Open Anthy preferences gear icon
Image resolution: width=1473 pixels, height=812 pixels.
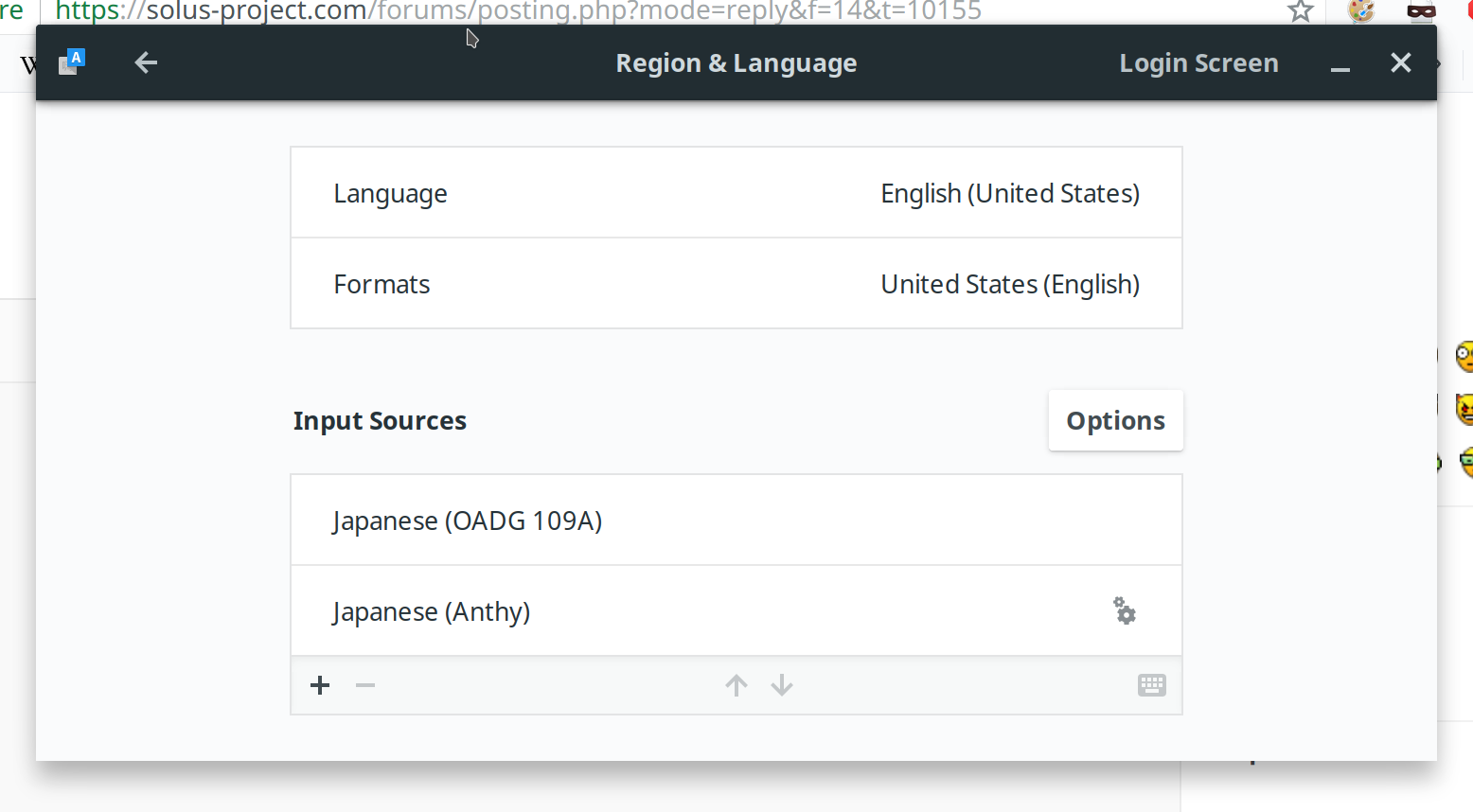pyautogui.click(x=1125, y=610)
